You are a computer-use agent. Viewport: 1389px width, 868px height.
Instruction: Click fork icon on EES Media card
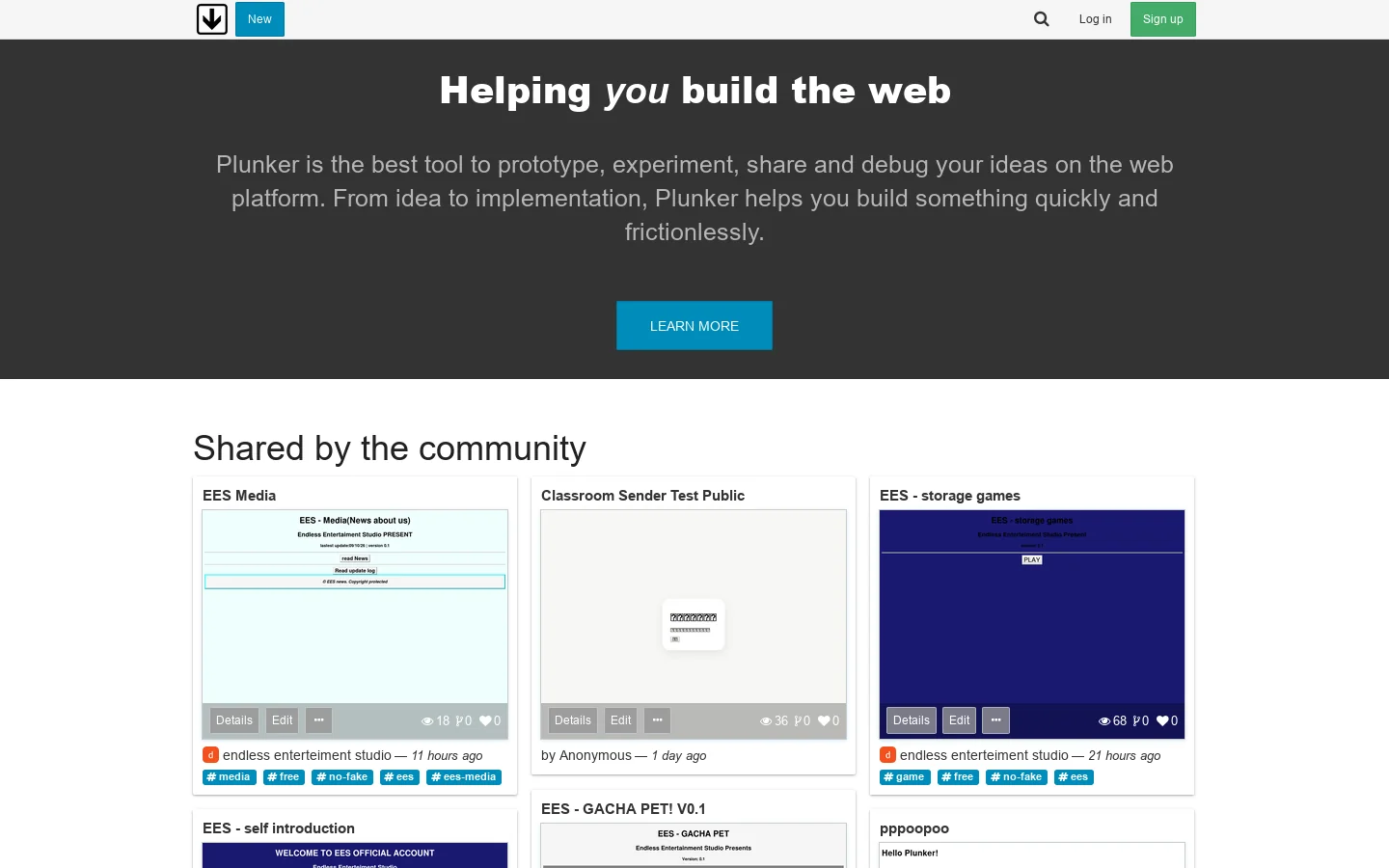coord(459,720)
